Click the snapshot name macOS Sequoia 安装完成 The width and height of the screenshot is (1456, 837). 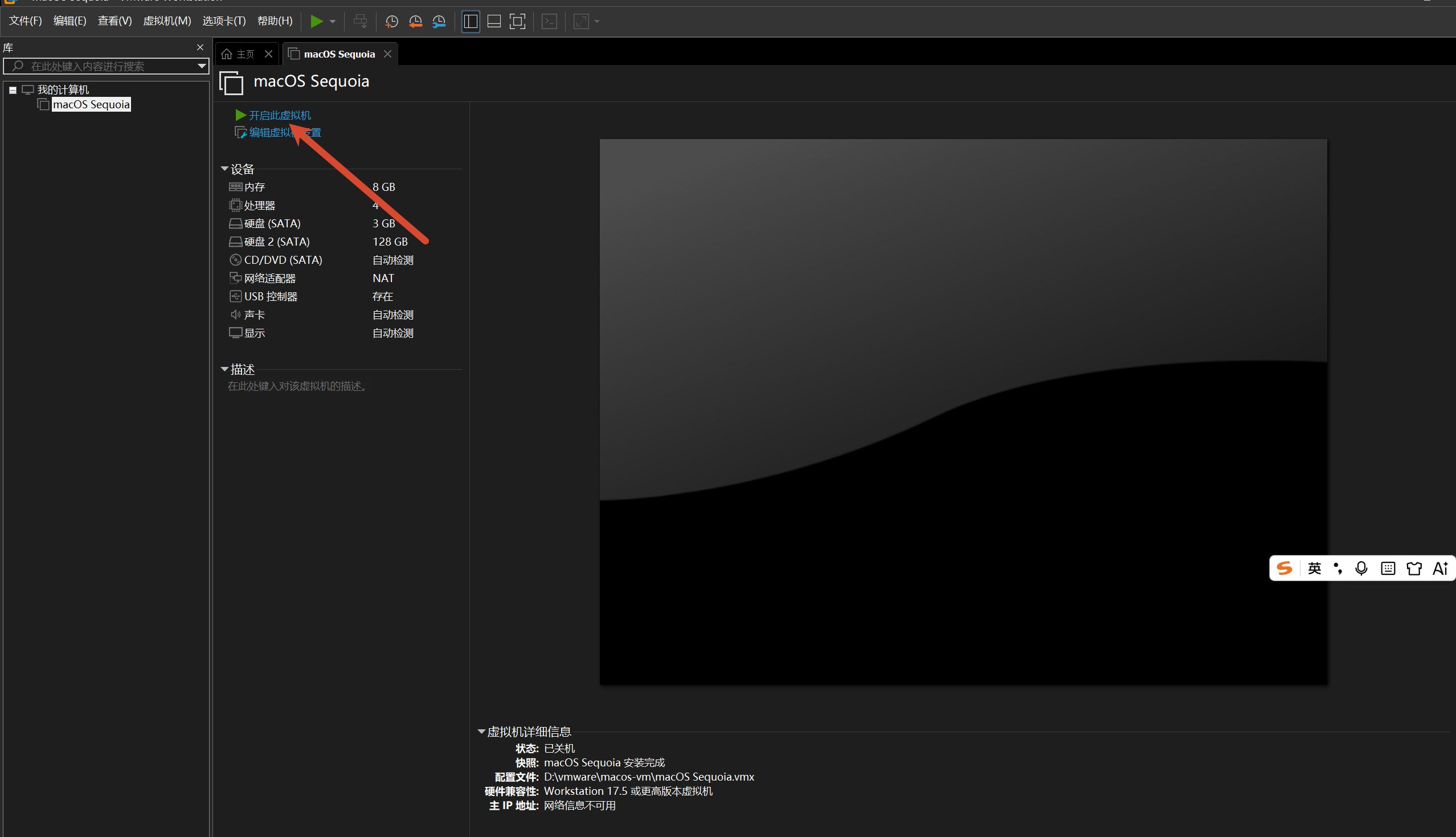(604, 763)
